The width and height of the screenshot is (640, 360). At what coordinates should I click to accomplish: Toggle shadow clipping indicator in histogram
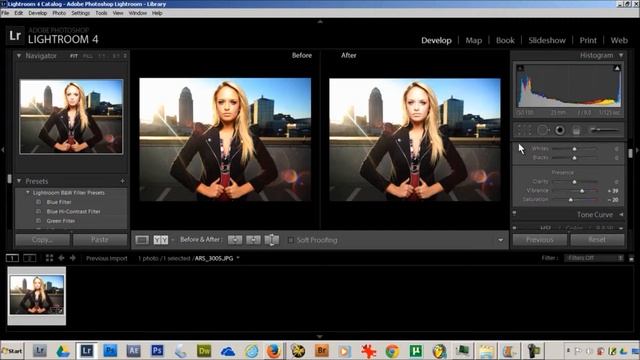tap(520, 68)
